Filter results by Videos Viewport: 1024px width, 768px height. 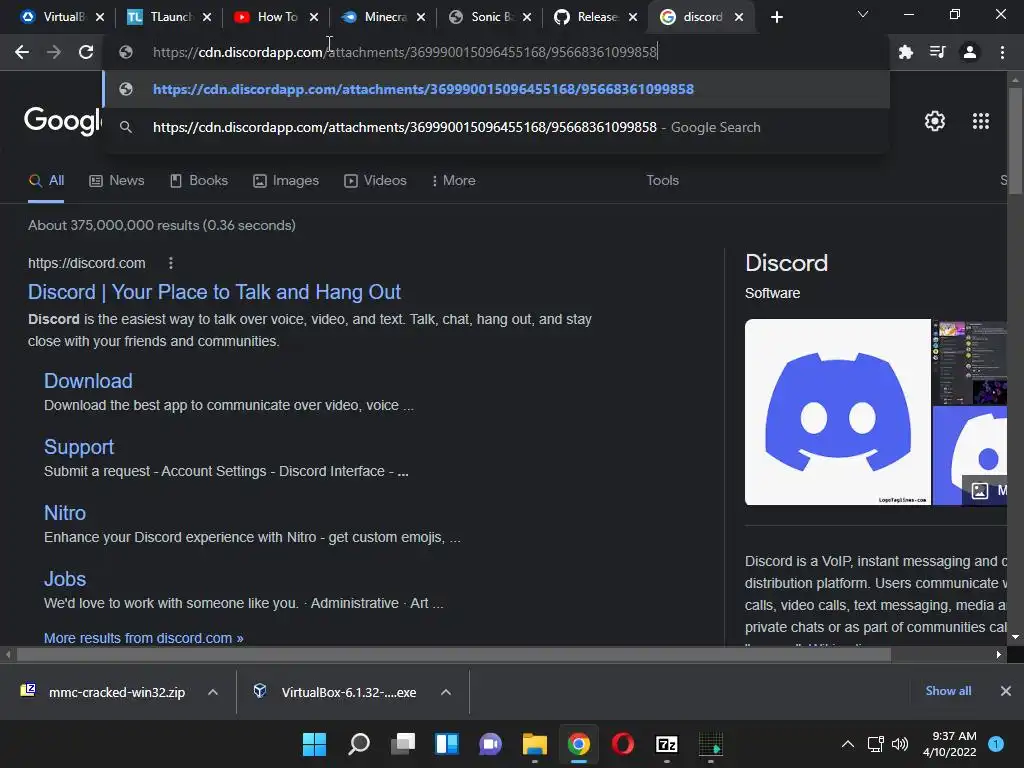(376, 181)
